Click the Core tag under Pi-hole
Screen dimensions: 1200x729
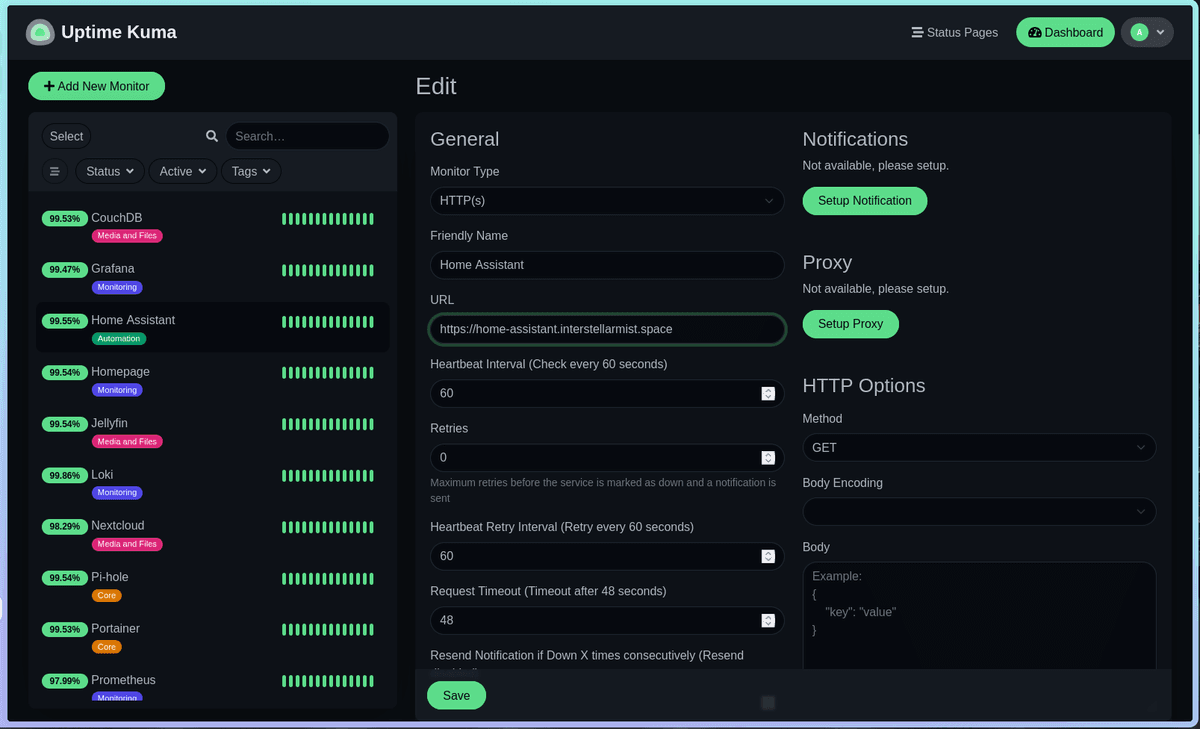(107, 596)
